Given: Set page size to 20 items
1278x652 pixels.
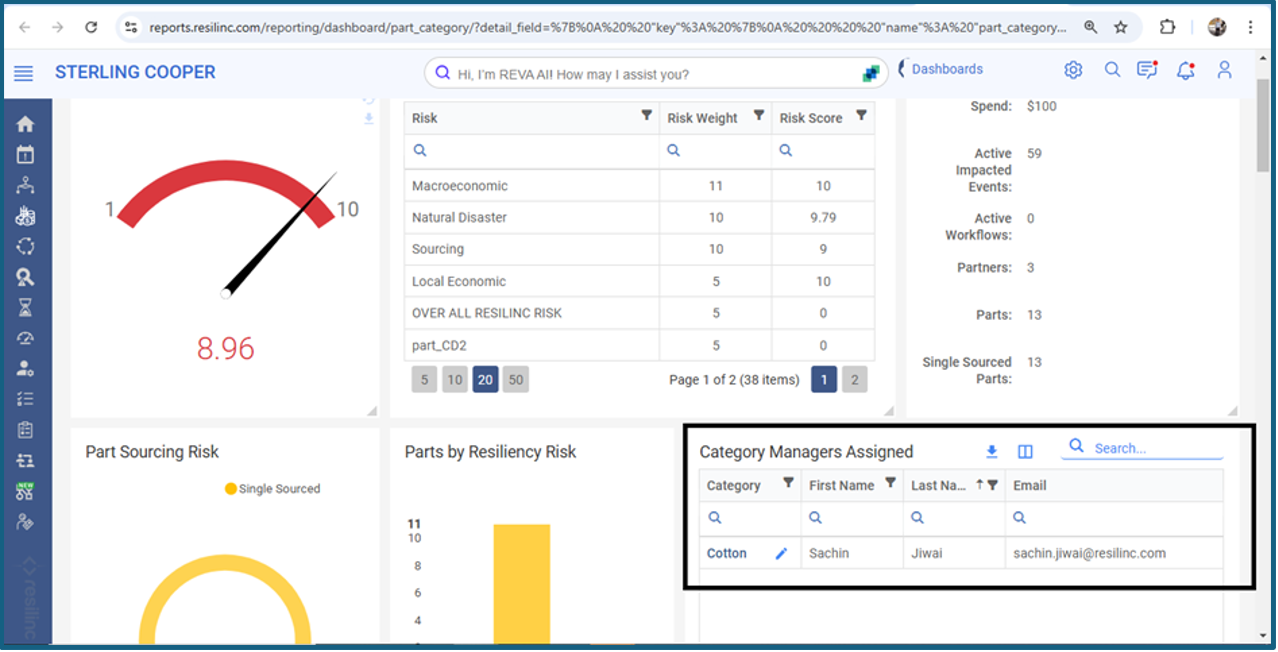Looking at the screenshot, I should (485, 380).
